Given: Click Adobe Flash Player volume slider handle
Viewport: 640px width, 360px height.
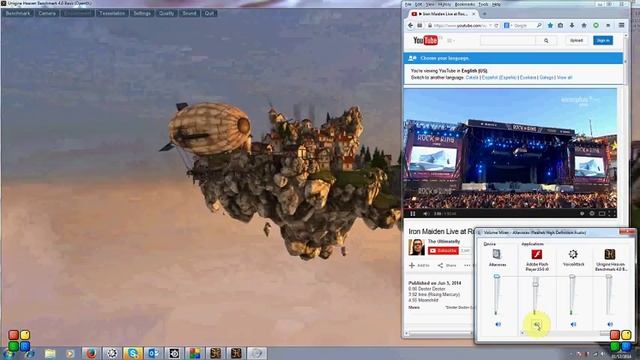Looking at the screenshot, I should (536, 283).
